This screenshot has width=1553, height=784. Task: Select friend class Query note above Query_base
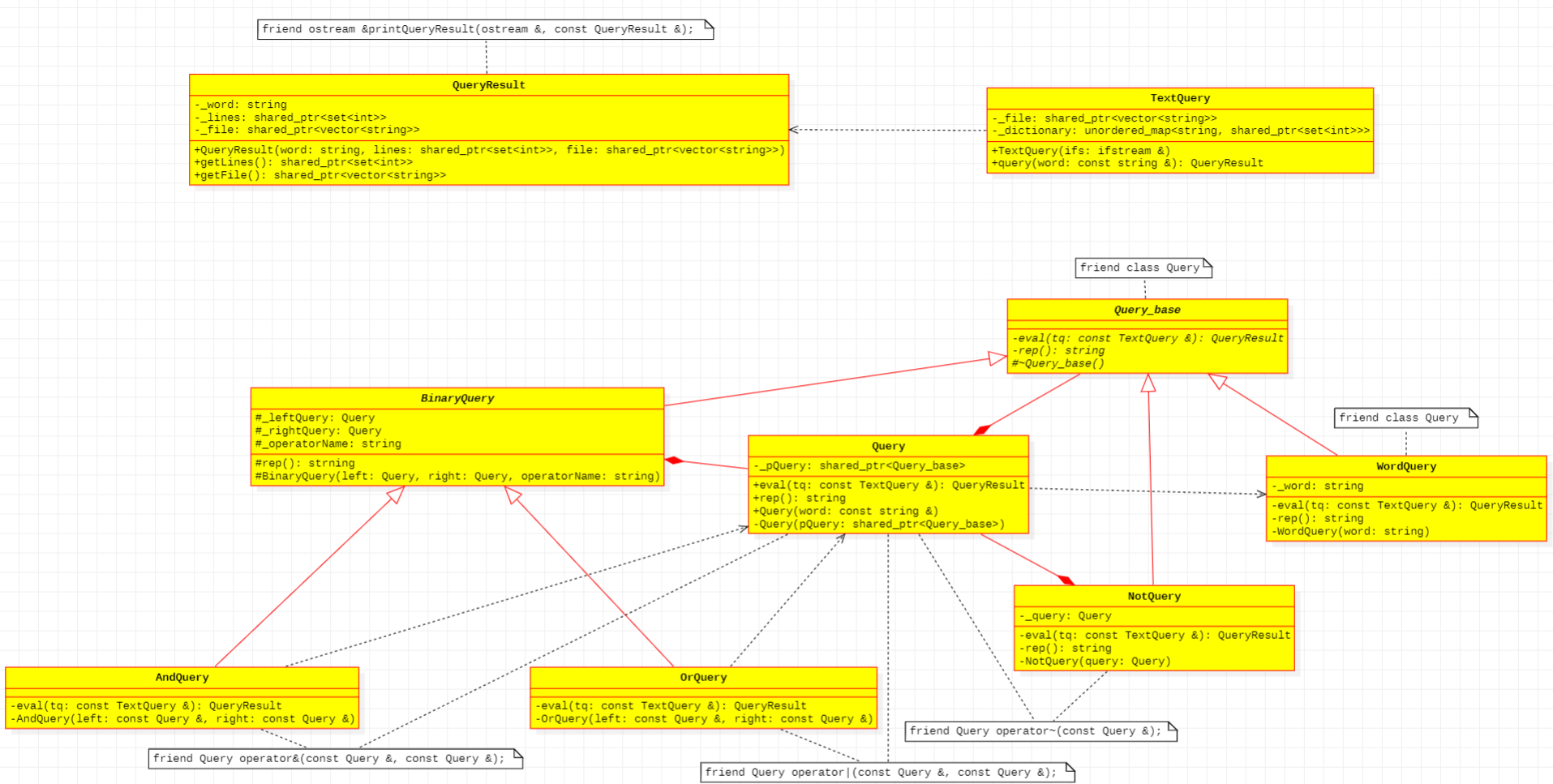pyautogui.click(x=1142, y=268)
